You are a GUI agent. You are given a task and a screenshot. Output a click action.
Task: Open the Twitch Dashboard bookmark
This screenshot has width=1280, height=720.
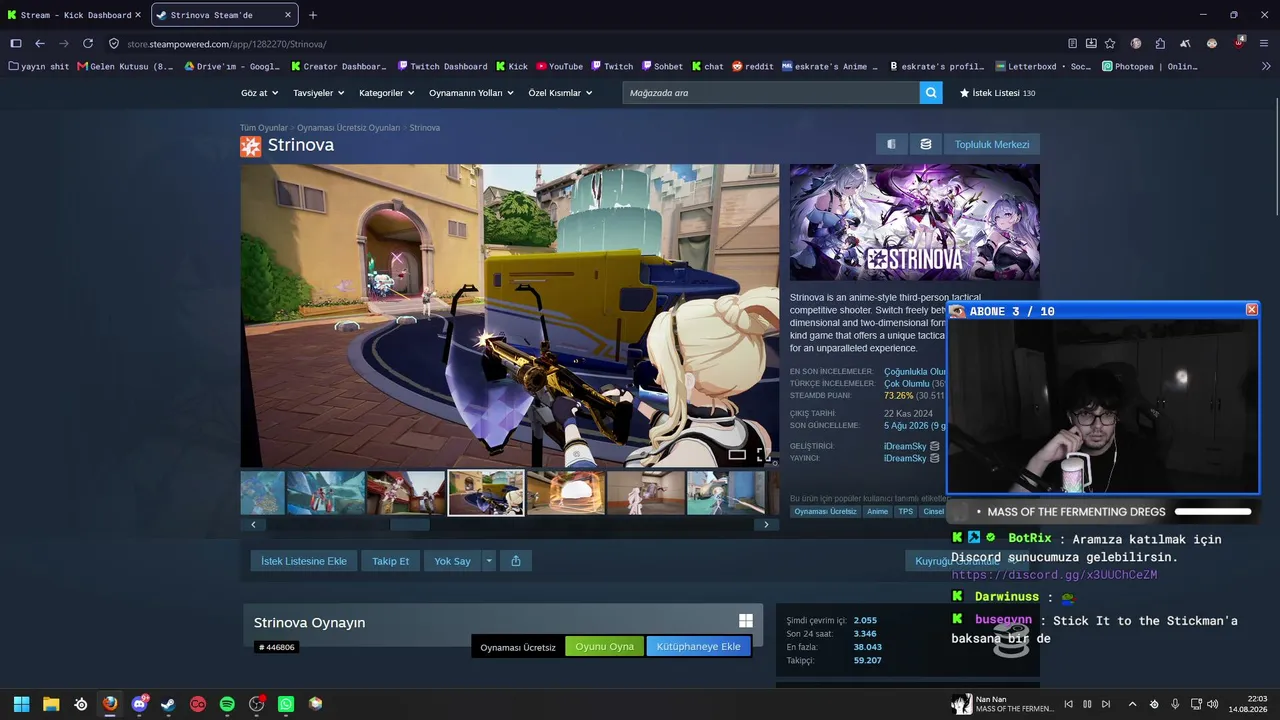click(441, 67)
